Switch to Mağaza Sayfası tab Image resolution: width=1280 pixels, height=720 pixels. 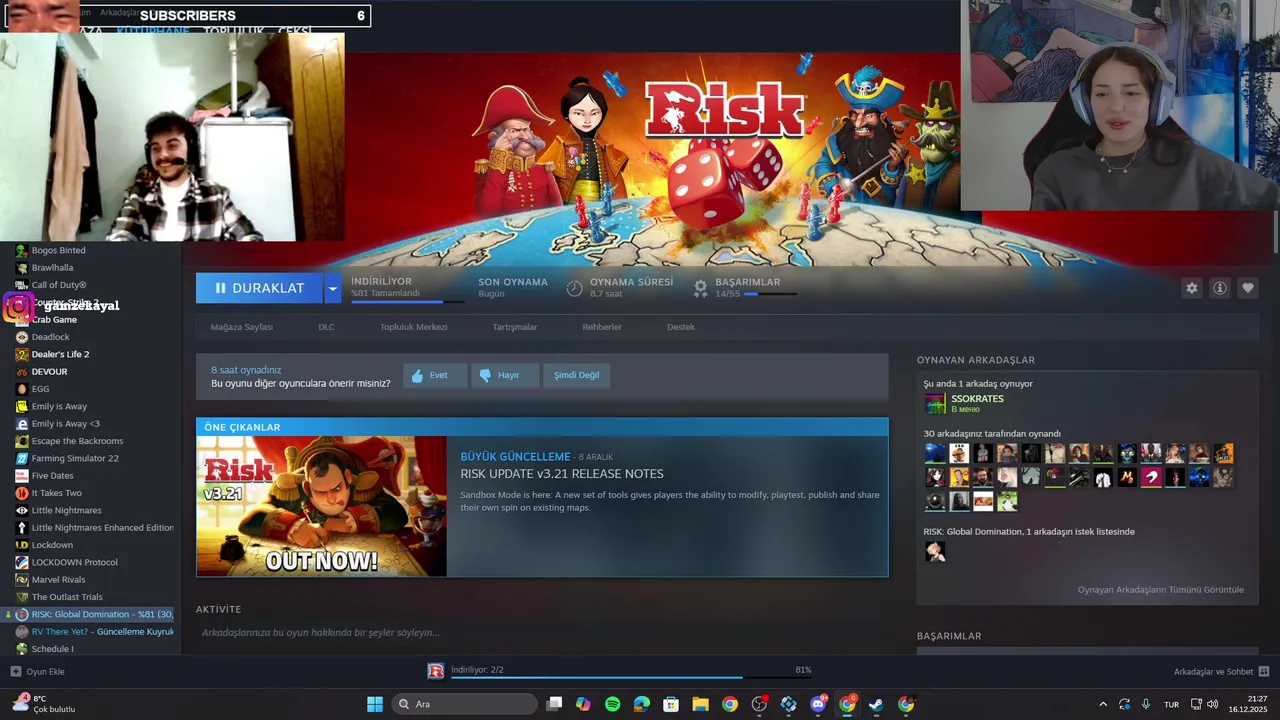[241, 327]
